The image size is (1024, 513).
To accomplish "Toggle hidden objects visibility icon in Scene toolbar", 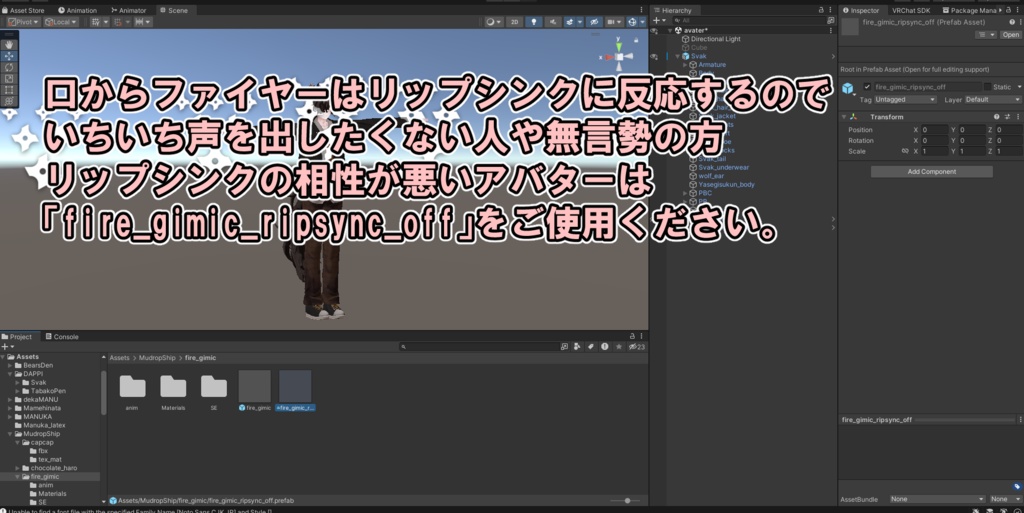I will 594,22.
